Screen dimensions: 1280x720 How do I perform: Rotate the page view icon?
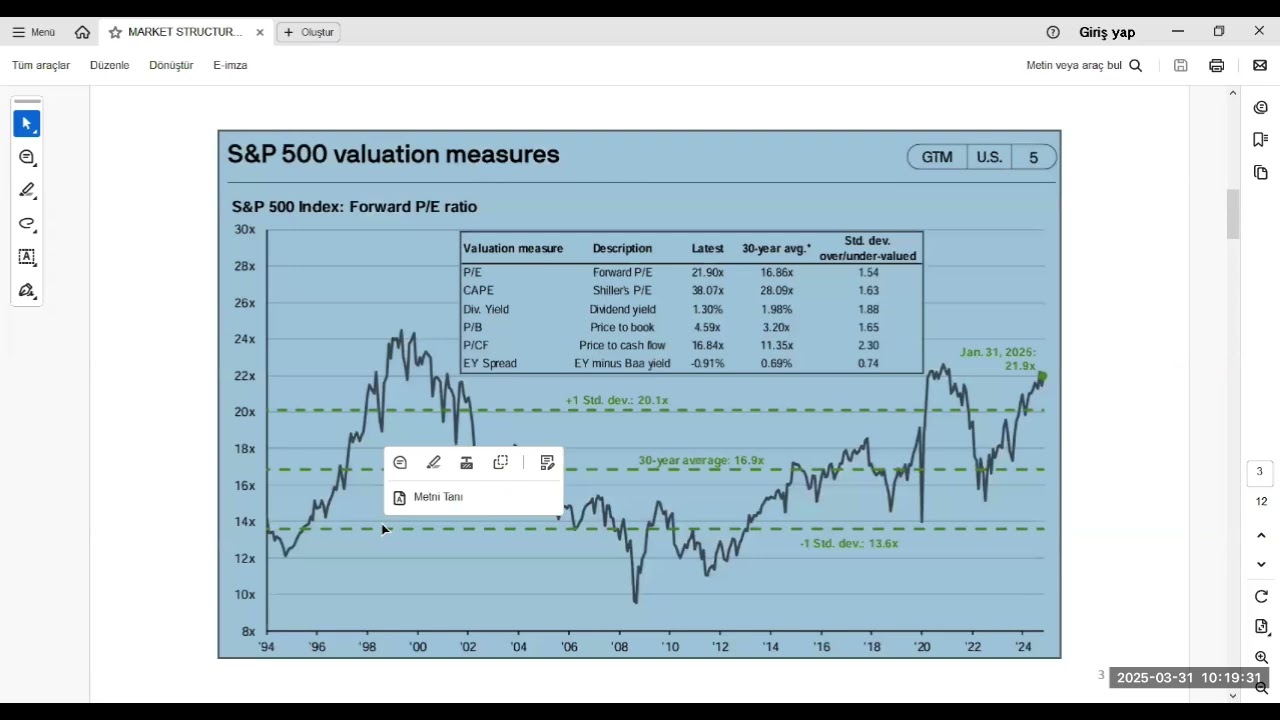pos(1261,597)
